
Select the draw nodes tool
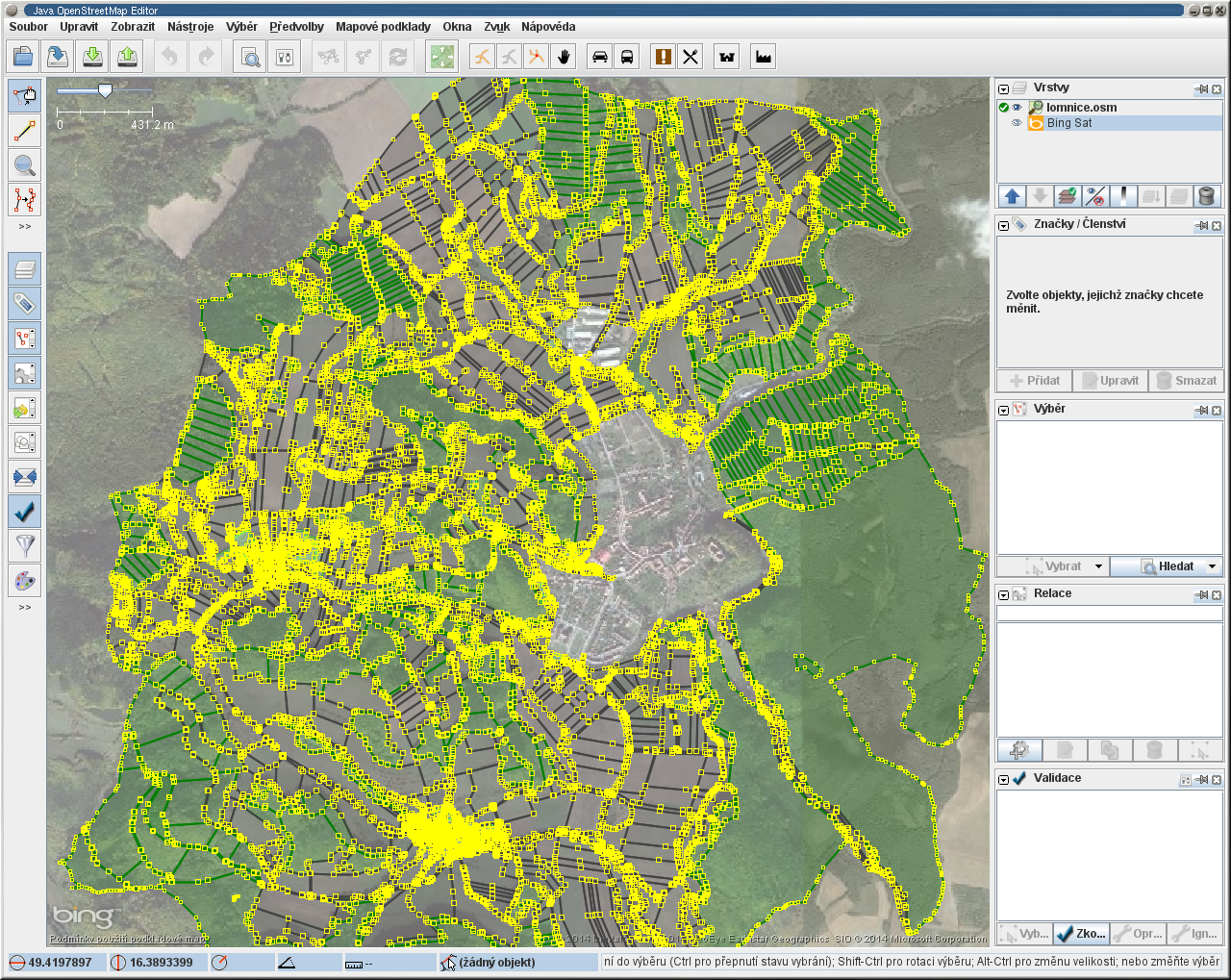25,130
